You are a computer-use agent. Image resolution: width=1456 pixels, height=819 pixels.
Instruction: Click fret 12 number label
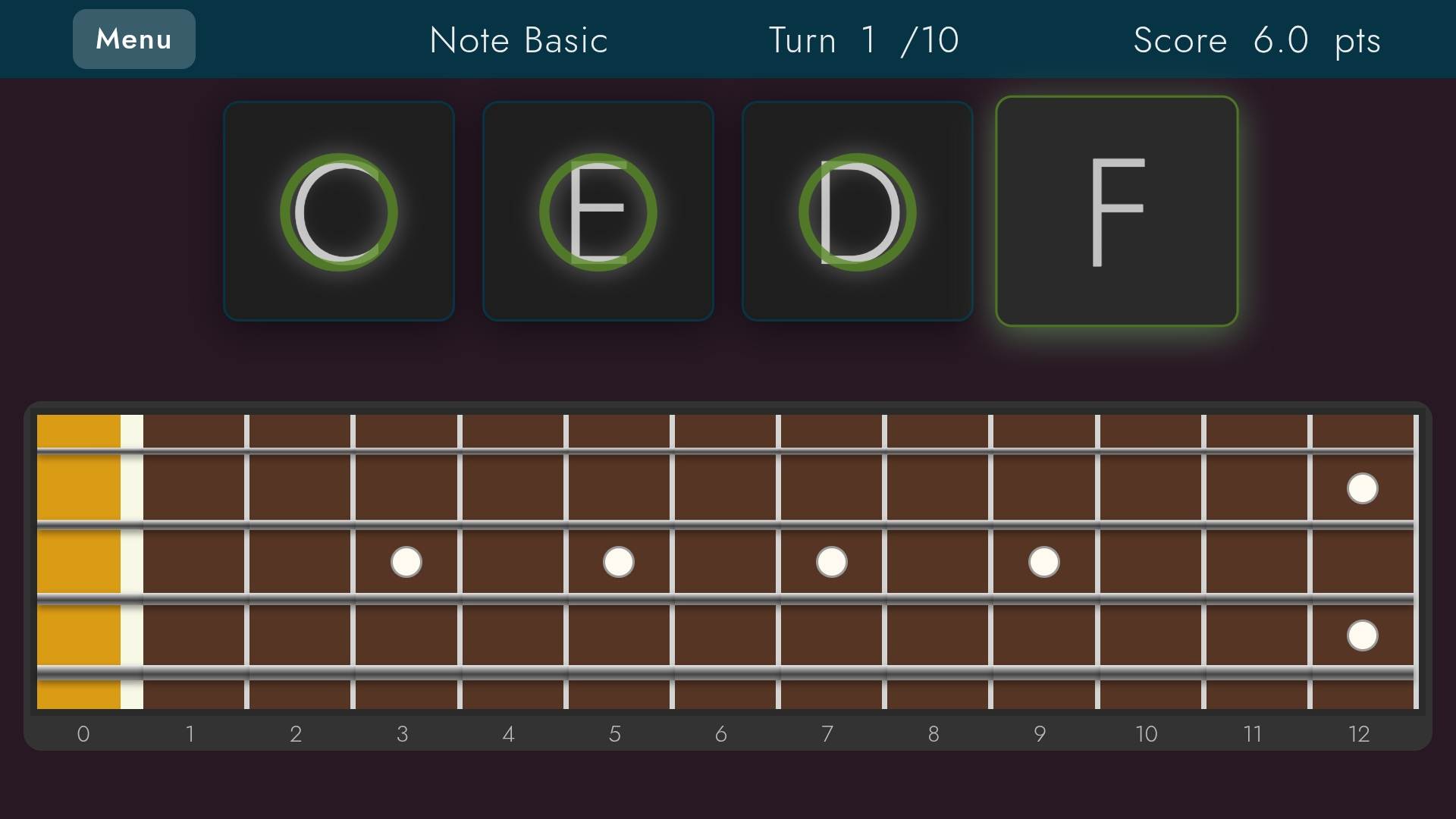[x=1359, y=734]
